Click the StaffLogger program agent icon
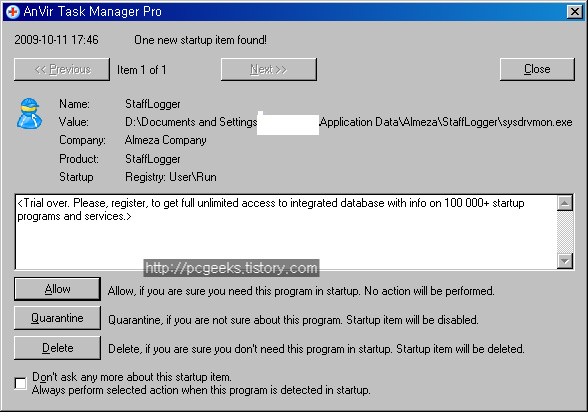Image resolution: width=588 pixels, height=412 pixels. (x=29, y=114)
